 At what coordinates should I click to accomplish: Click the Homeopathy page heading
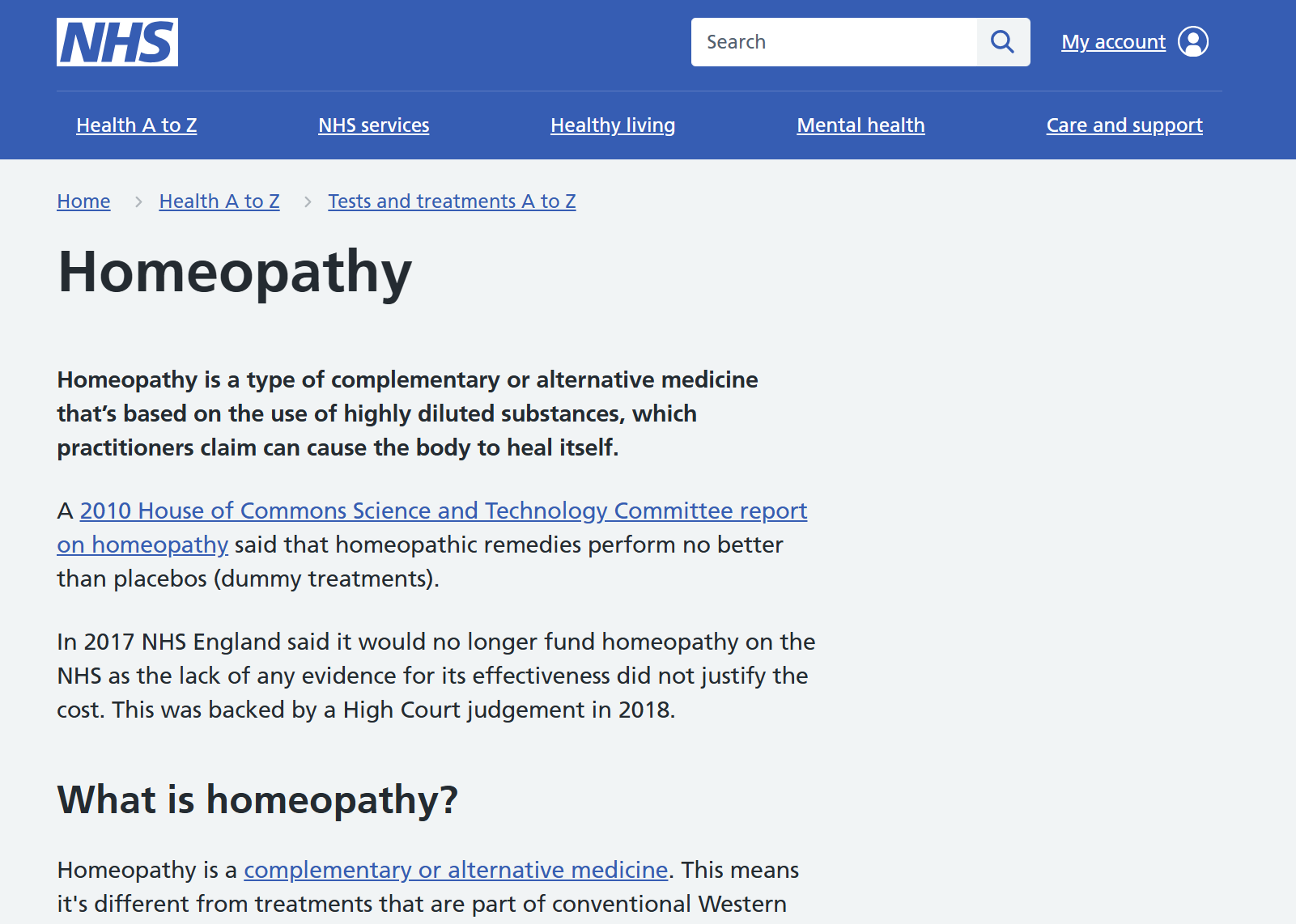pos(235,272)
